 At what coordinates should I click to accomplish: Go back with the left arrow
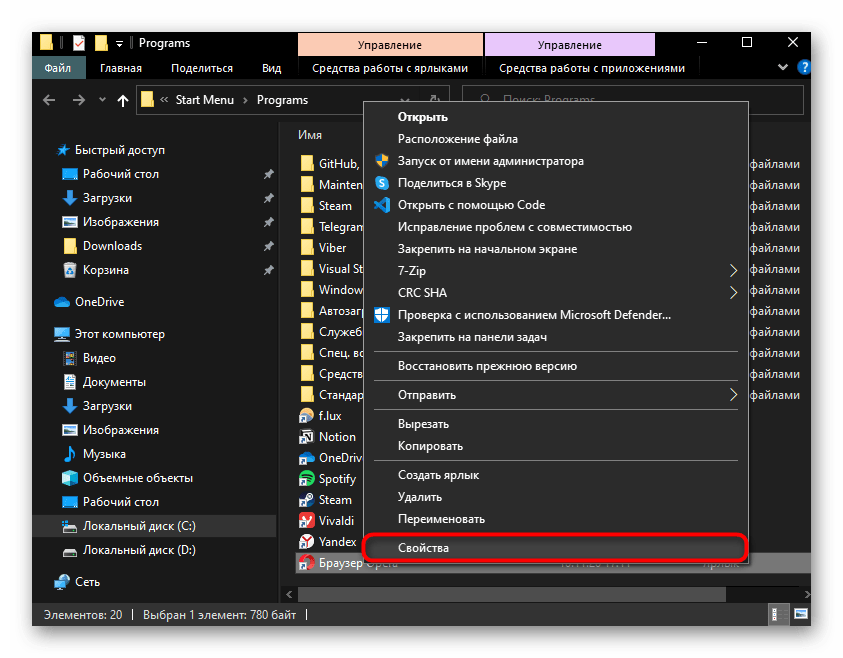click(x=49, y=100)
